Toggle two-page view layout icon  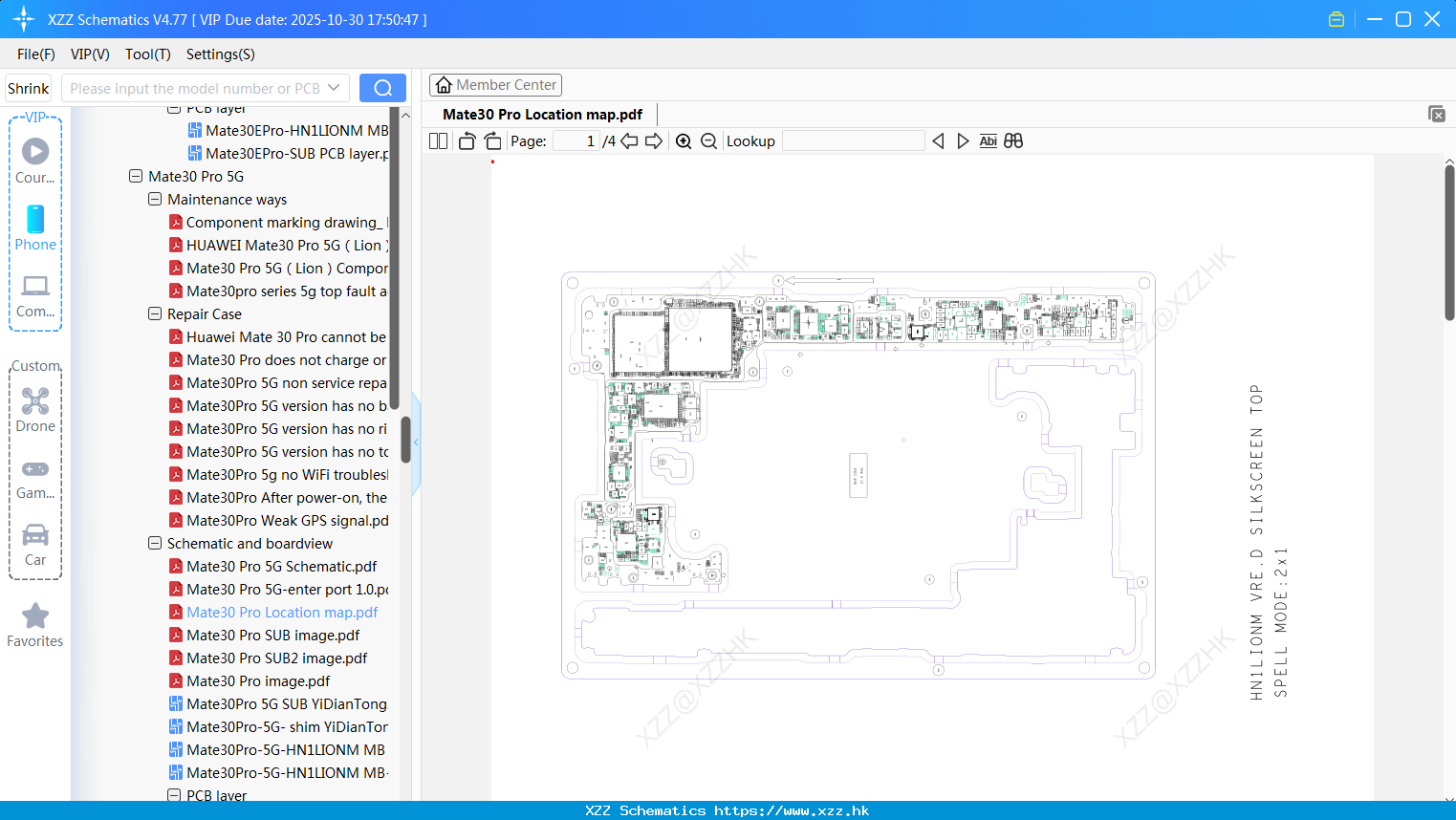[439, 140]
